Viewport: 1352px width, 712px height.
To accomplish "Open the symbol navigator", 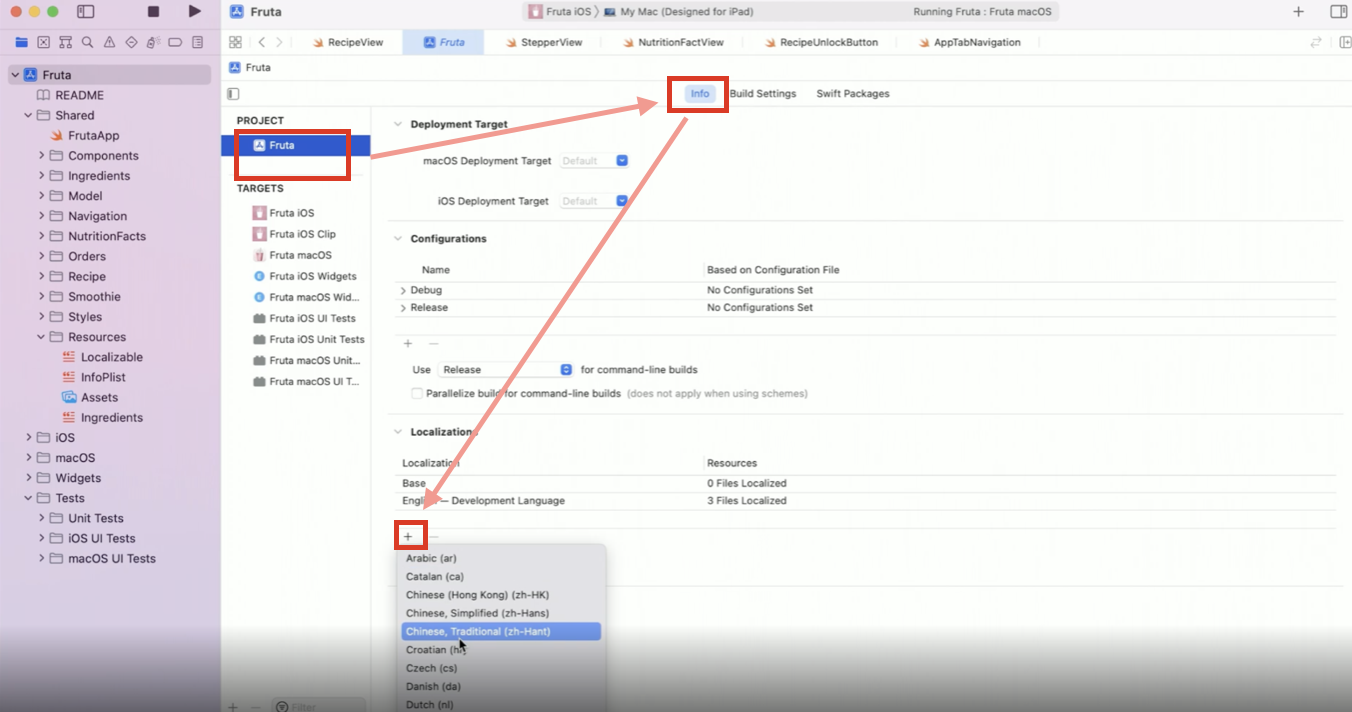I will pyautogui.click(x=65, y=42).
